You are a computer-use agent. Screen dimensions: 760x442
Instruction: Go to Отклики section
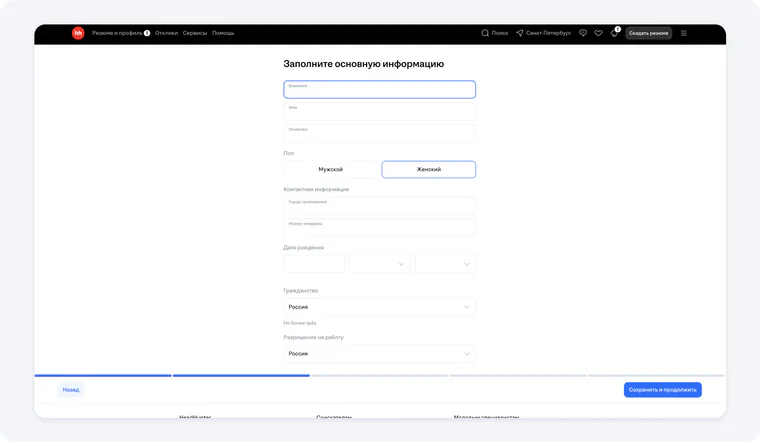tap(166, 33)
